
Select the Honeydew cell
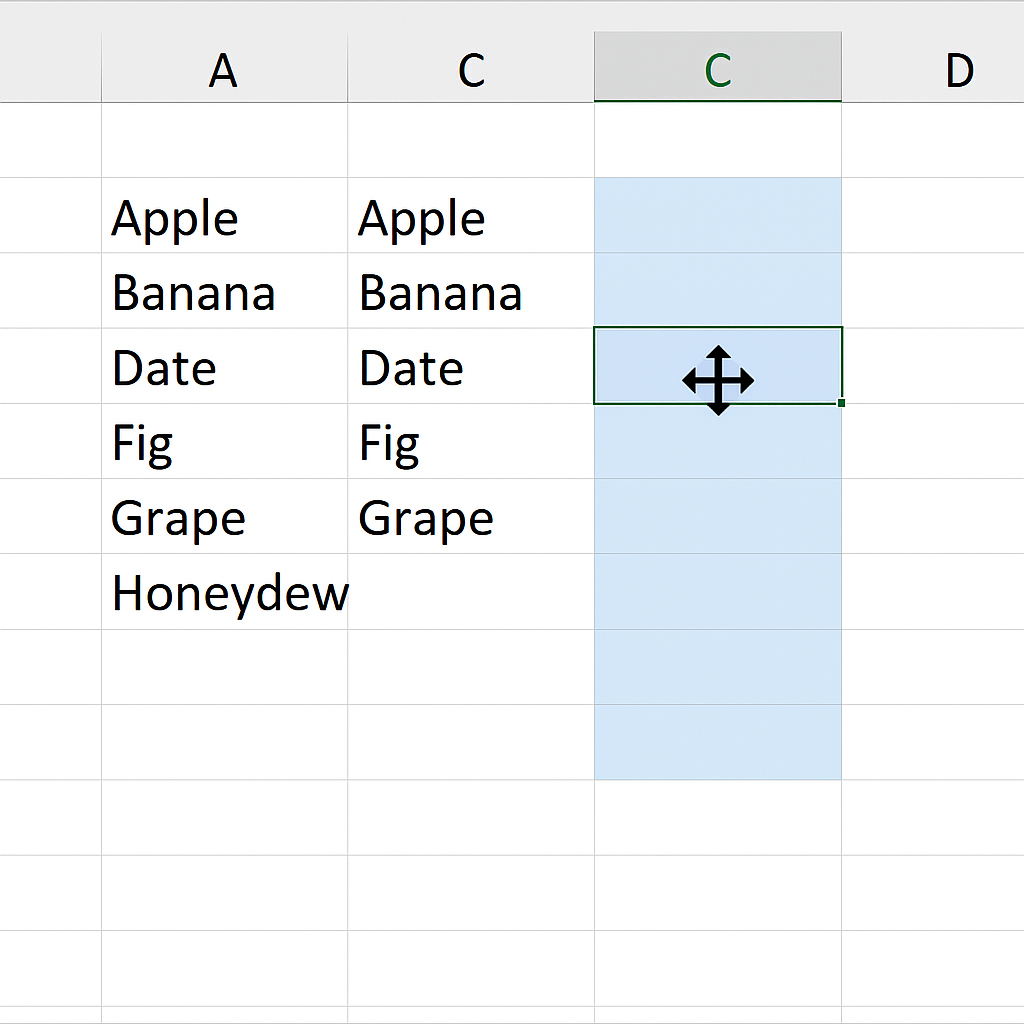click(x=224, y=592)
